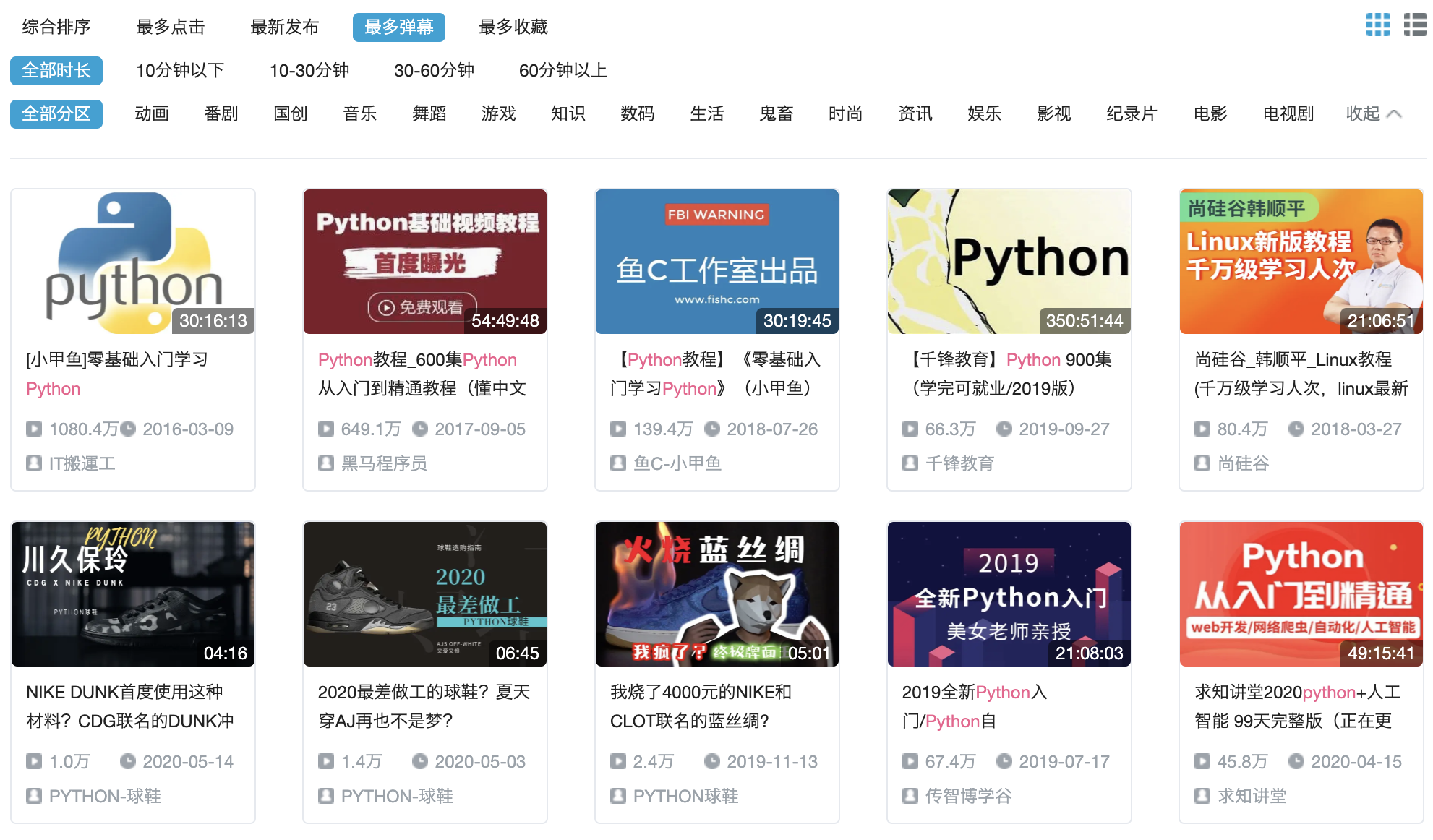Open Python从入门到精通 red thumbnail
This screenshot has height=840, width=1433.
pos(1301,594)
